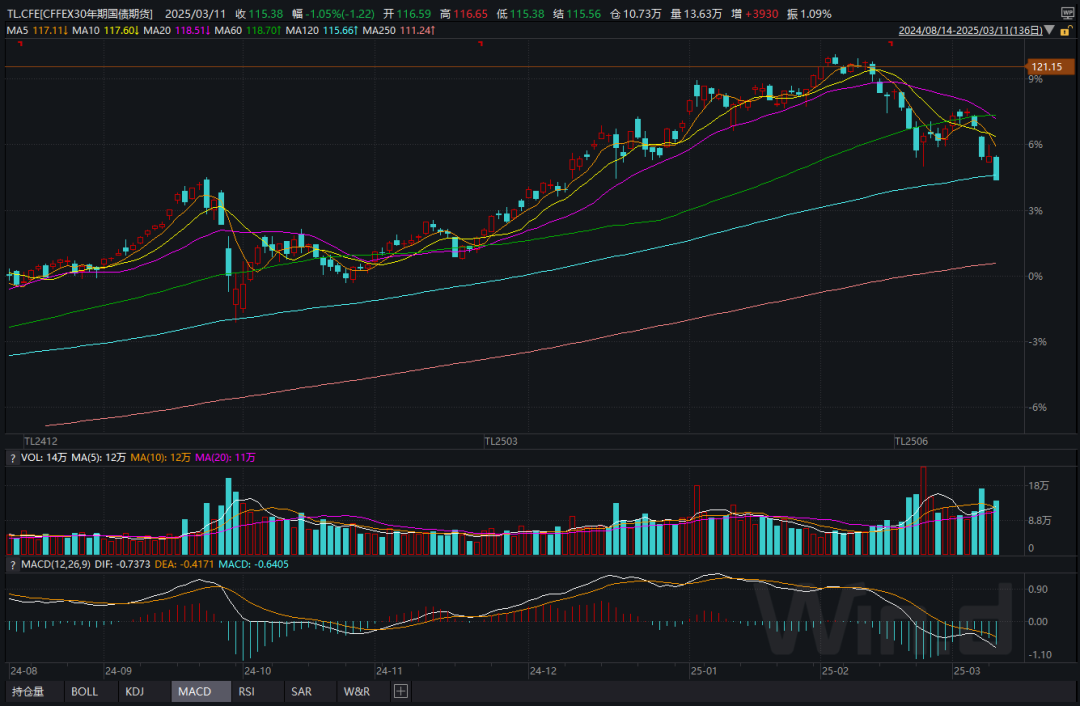Open the 持仓量 open interest tab

pyautogui.click(x=28, y=691)
